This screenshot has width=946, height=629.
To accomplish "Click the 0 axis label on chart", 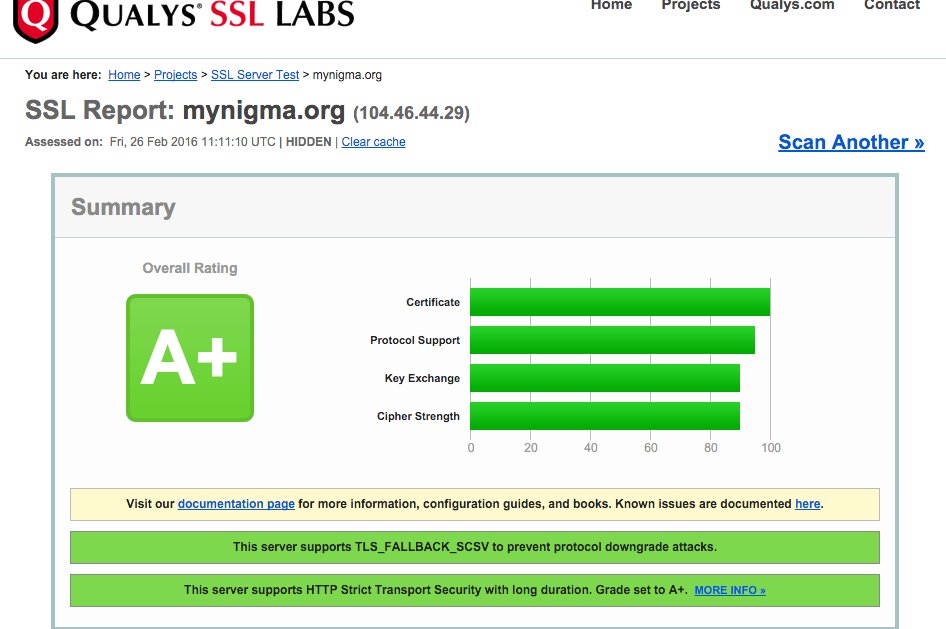I will click(471, 447).
